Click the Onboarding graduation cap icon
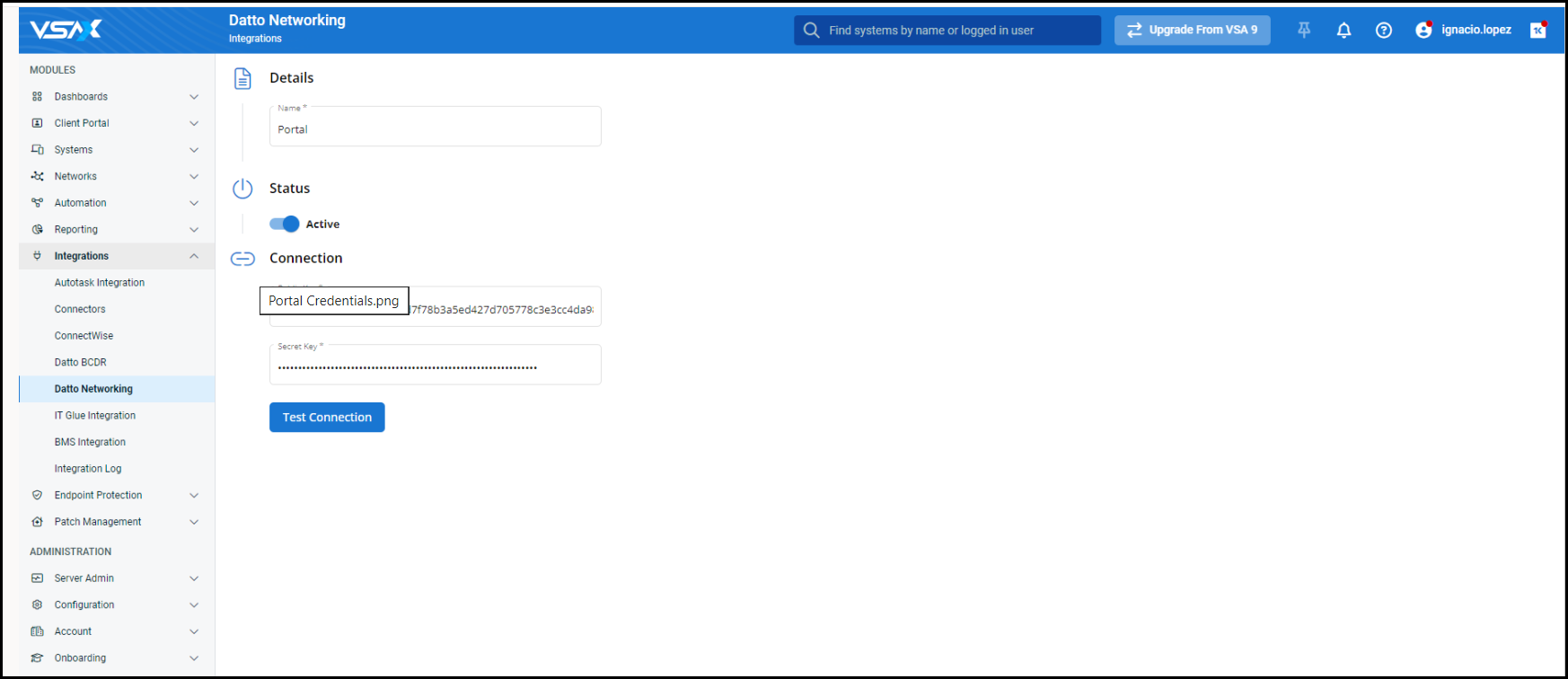The image size is (1568, 679). (x=37, y=657)
